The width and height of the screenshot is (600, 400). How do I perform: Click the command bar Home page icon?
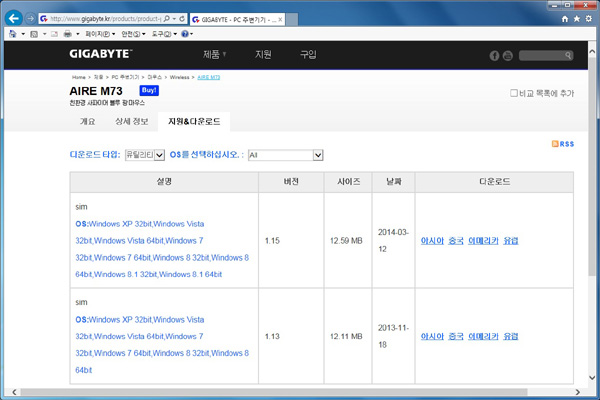(13, 34)
